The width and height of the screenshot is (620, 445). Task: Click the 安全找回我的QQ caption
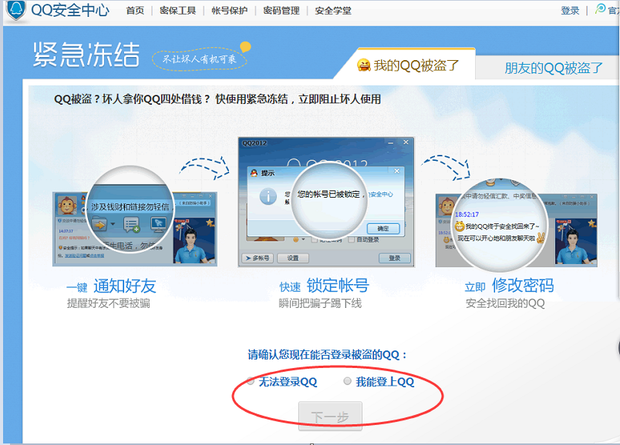pyautogui.click(x=505, y=303)
